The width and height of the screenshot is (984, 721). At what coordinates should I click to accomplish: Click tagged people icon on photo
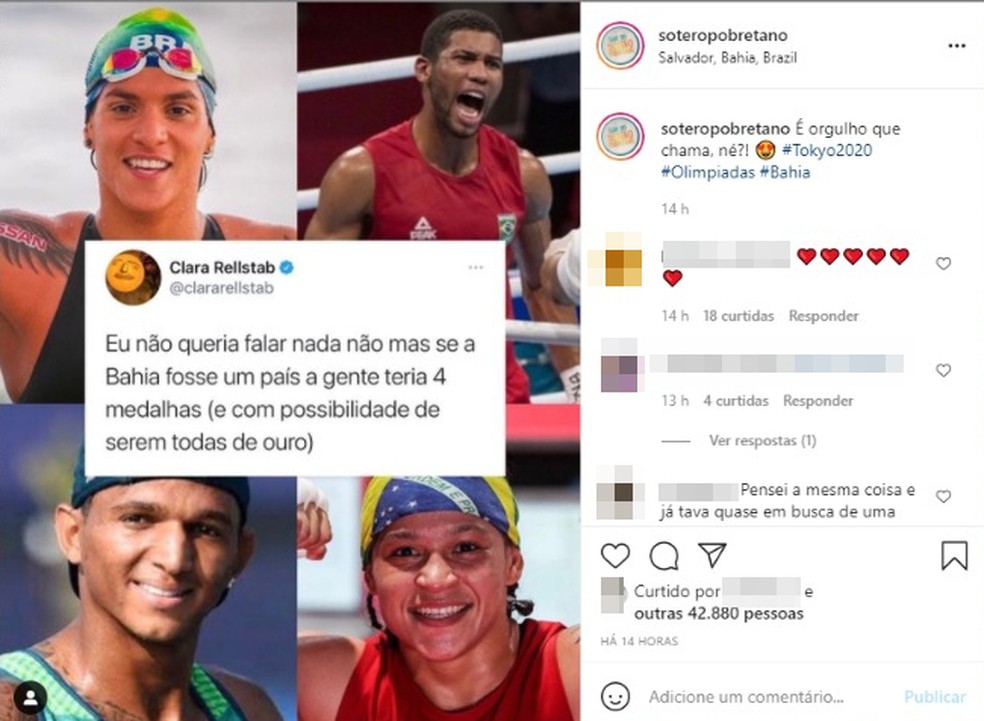(29, 698)
